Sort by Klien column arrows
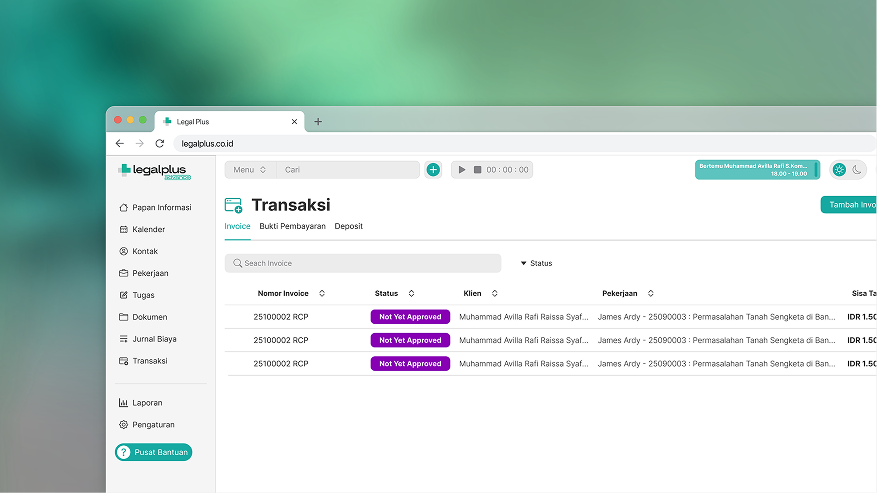Image resolution: width=877 pixels, height=493 pixels. click(494, 293)
